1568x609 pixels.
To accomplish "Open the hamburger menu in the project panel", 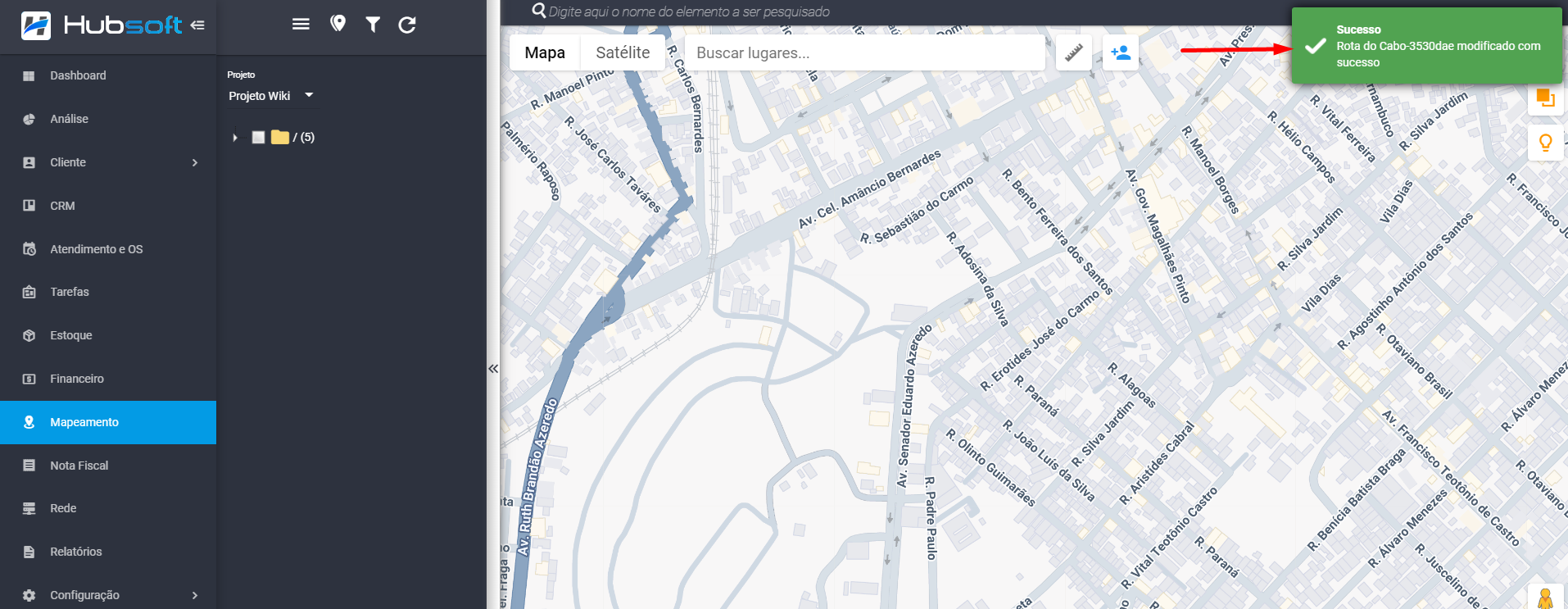I will (301, 25).
